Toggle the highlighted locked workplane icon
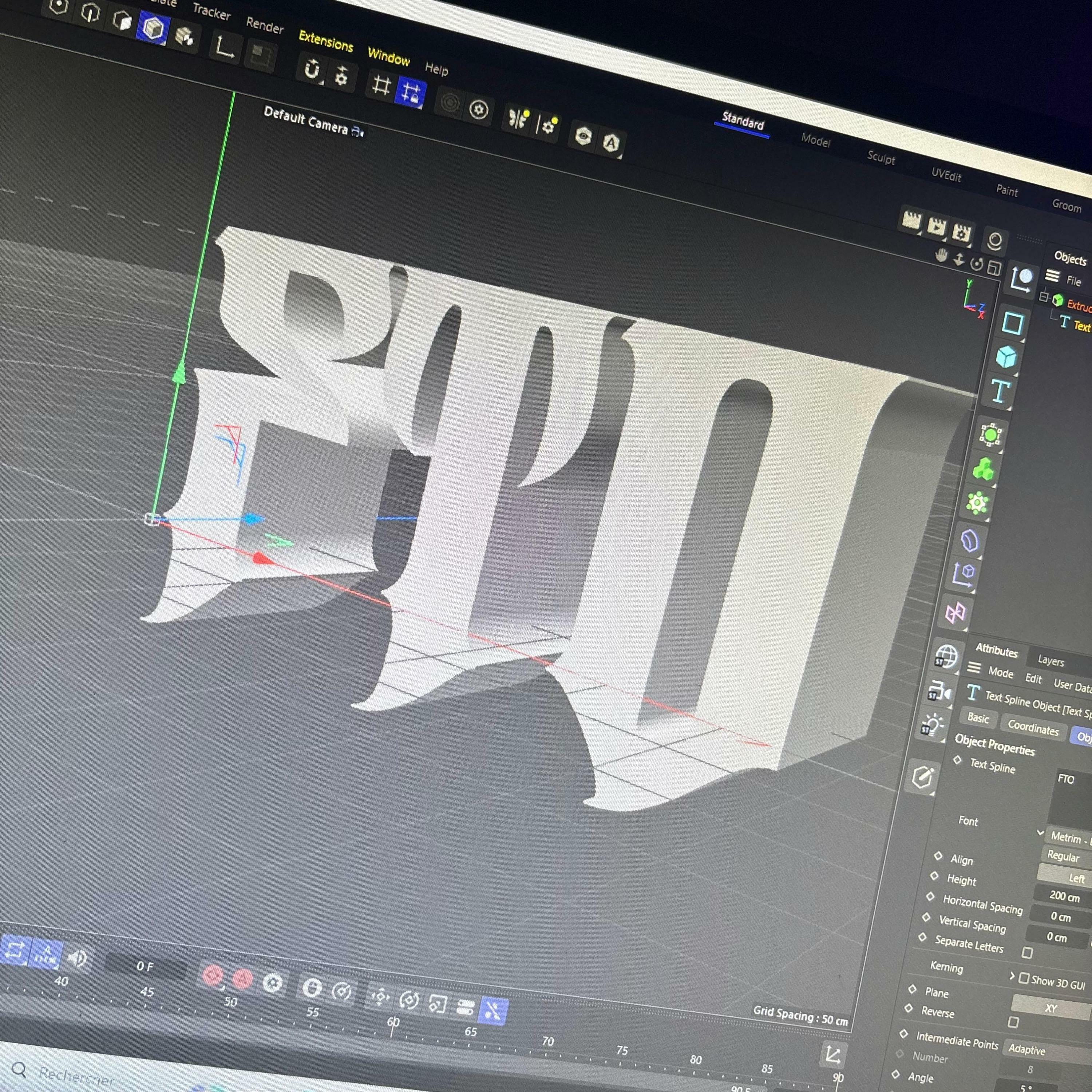 411,93
